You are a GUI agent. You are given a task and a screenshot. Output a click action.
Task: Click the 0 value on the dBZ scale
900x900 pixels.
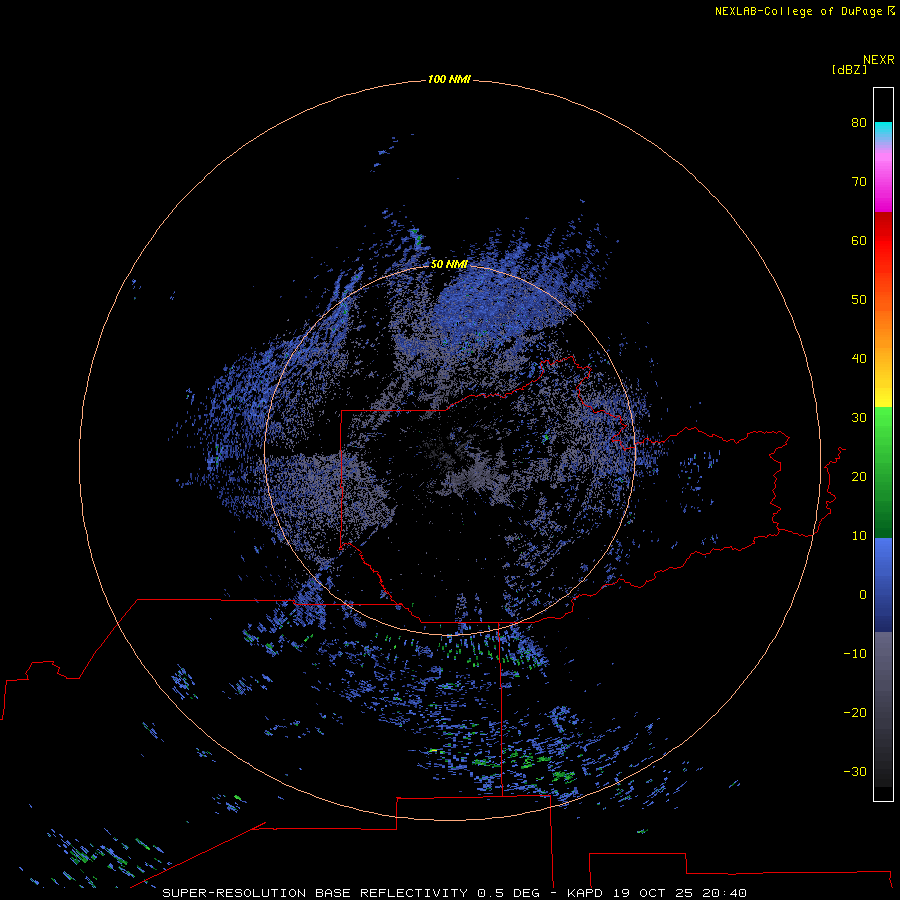pos(863,595)
